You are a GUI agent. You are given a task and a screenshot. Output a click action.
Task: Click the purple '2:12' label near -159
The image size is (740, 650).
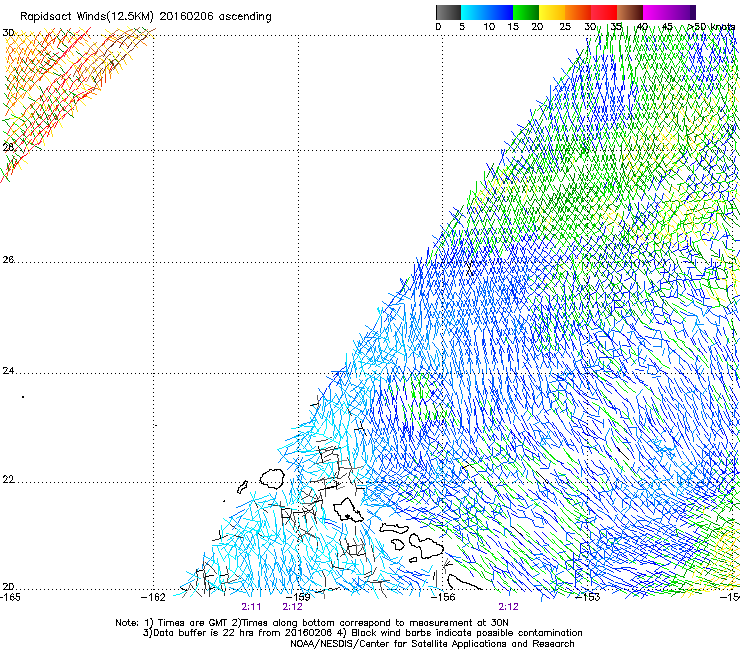pyautogui.click(x=293, y=607)
